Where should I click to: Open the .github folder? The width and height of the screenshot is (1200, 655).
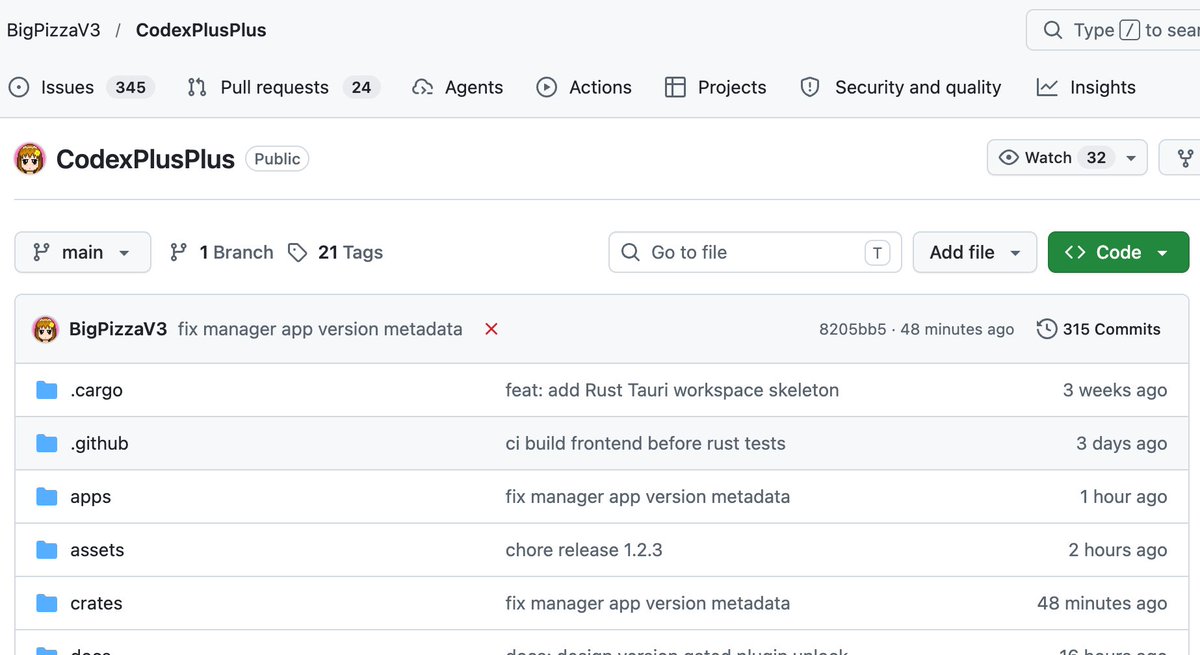click(99, 443)
